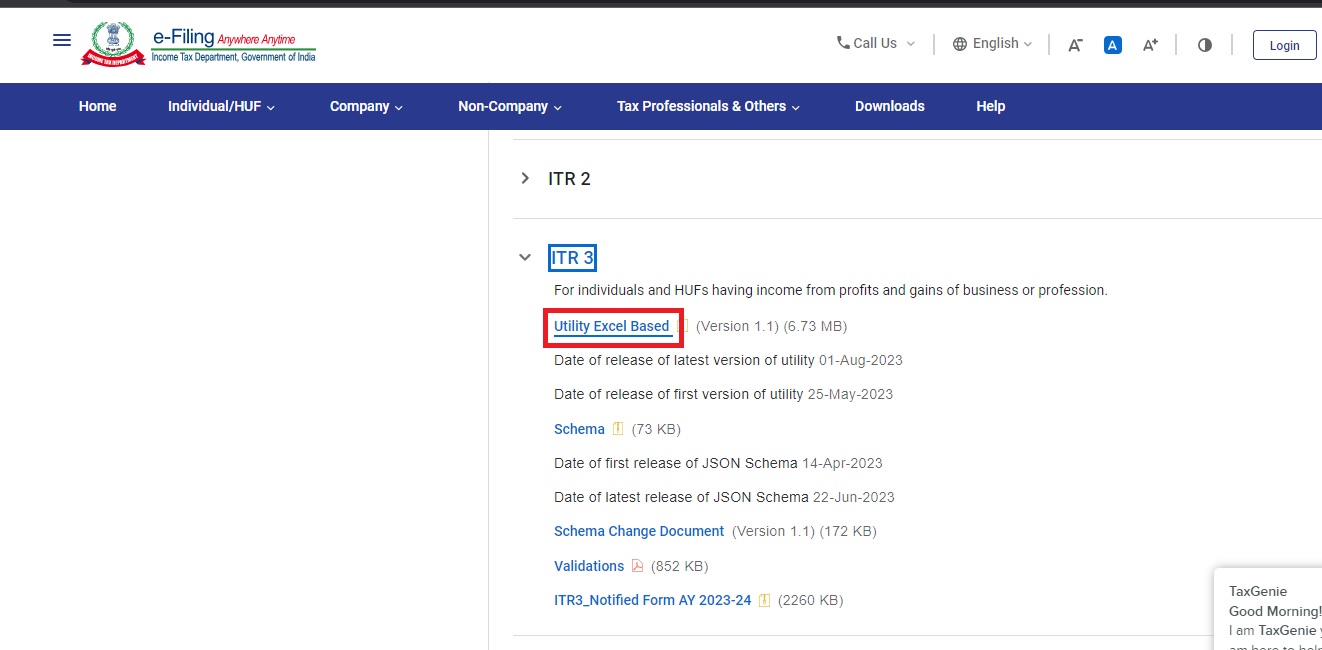Expand the ITR 2 section chevron
Screen dimensions: 1322x650
tap(525, 178)
